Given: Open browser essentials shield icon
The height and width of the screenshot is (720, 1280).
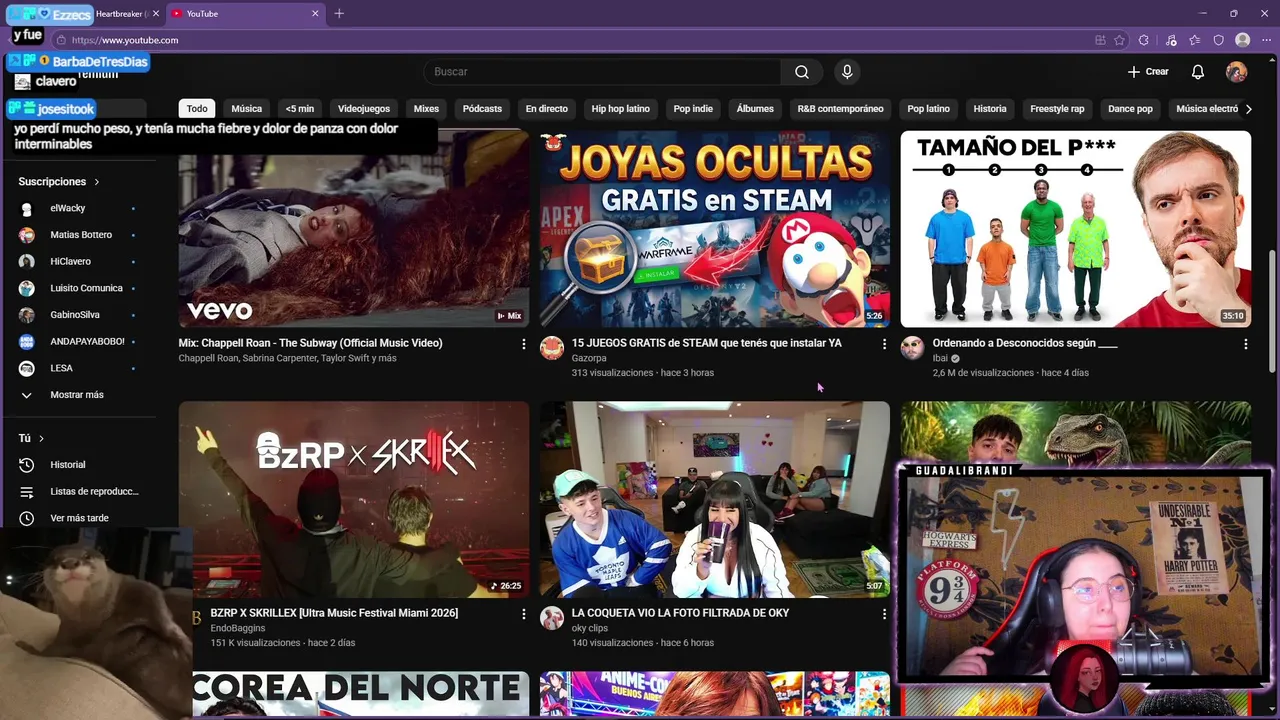Looking at the screenshot, I should point(1218,40).
